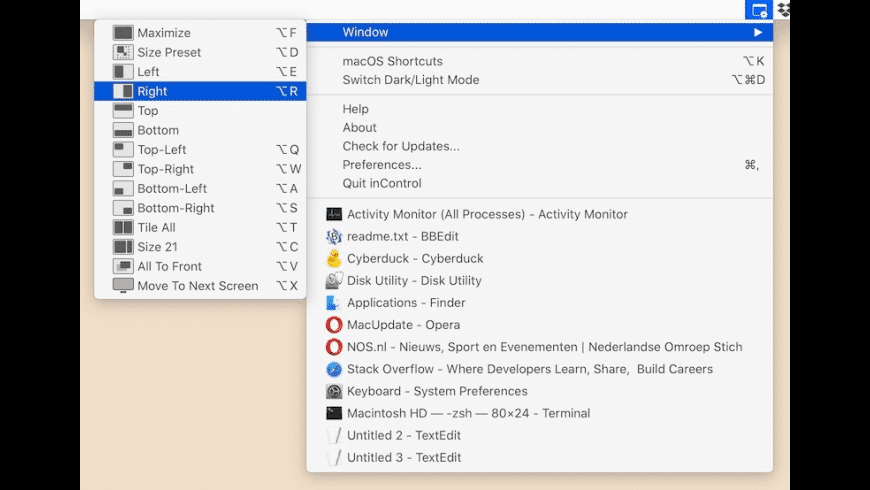Viewport: 870px width, 490px height.
Task: Switch to the Terminal zsh window
Action: [x=468, y=413]
